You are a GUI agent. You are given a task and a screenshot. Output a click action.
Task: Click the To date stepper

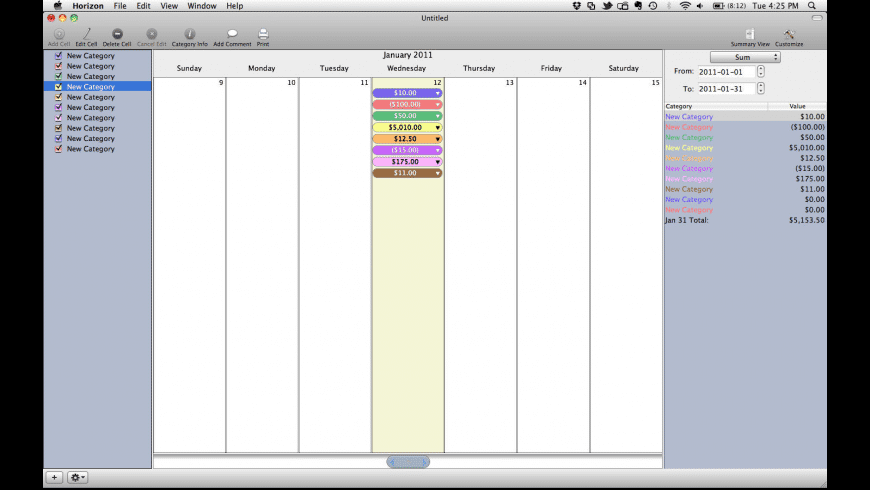coord(761,88)
